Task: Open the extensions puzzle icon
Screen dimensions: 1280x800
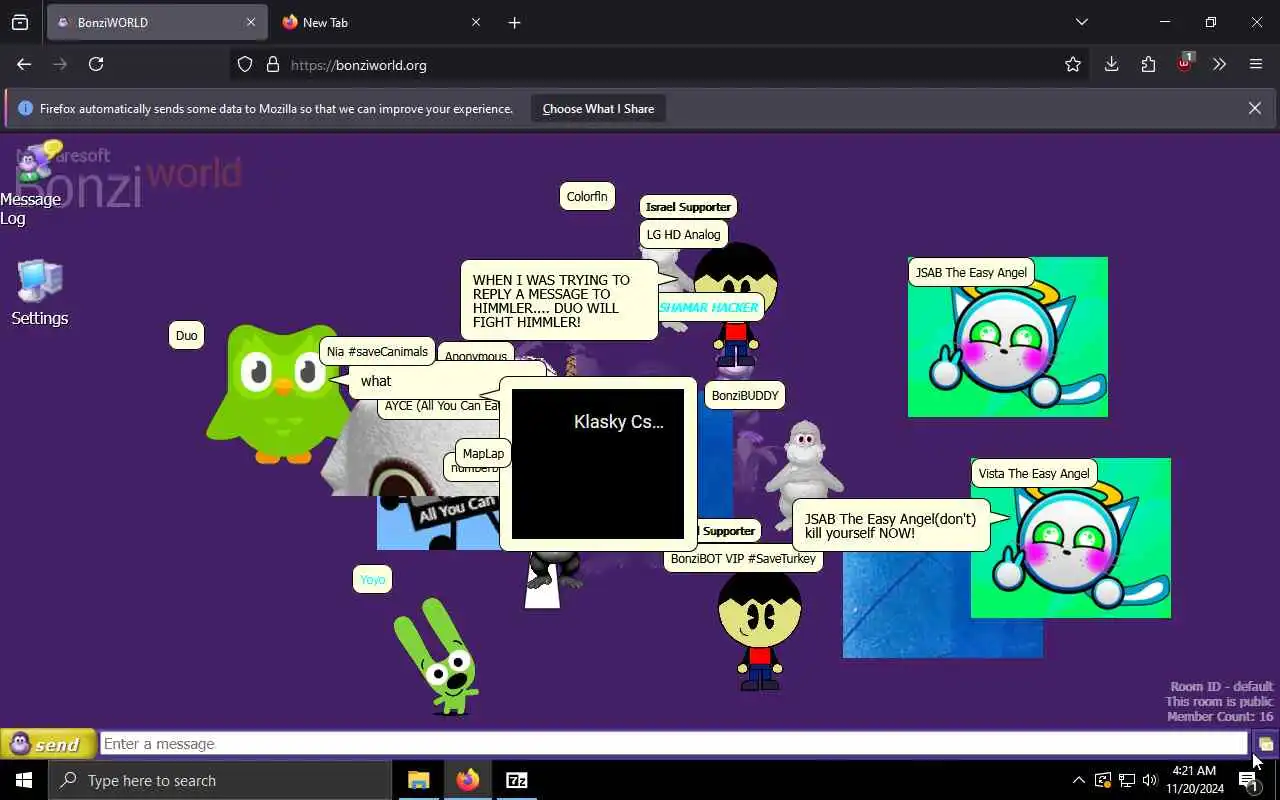Action: point(1148,64)
